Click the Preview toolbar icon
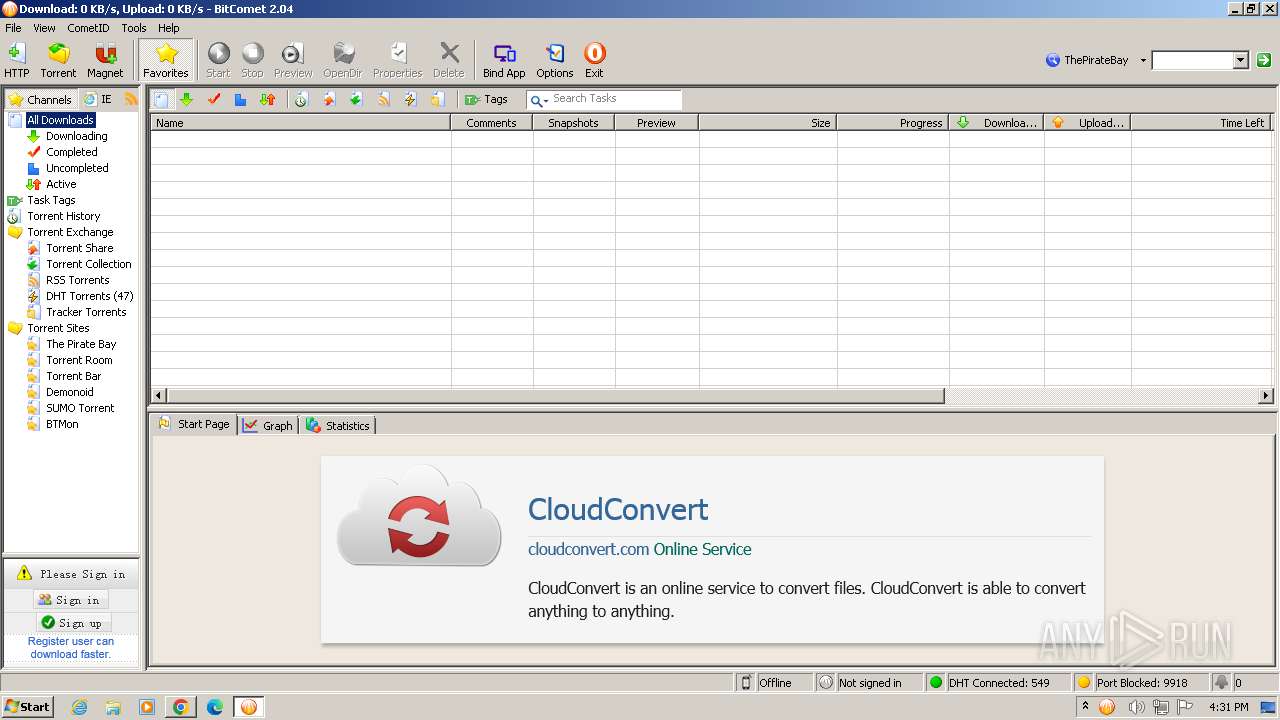The height and width of the screenshot is (720, 1280). pos(293,60)
